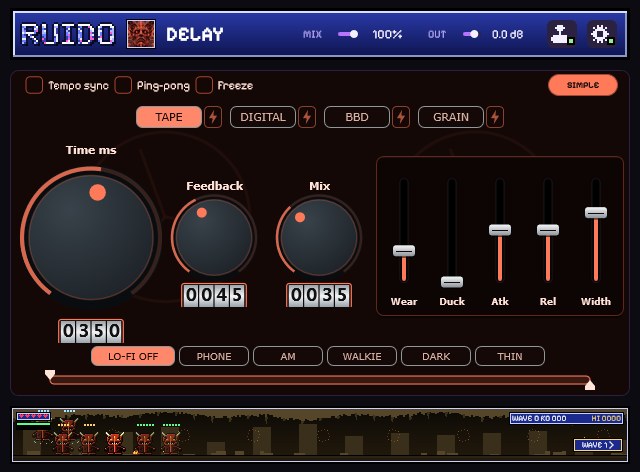The height and width of the screenshot is (472, 640).
Task: Click the DELAY title text
Action: (195, 34)
